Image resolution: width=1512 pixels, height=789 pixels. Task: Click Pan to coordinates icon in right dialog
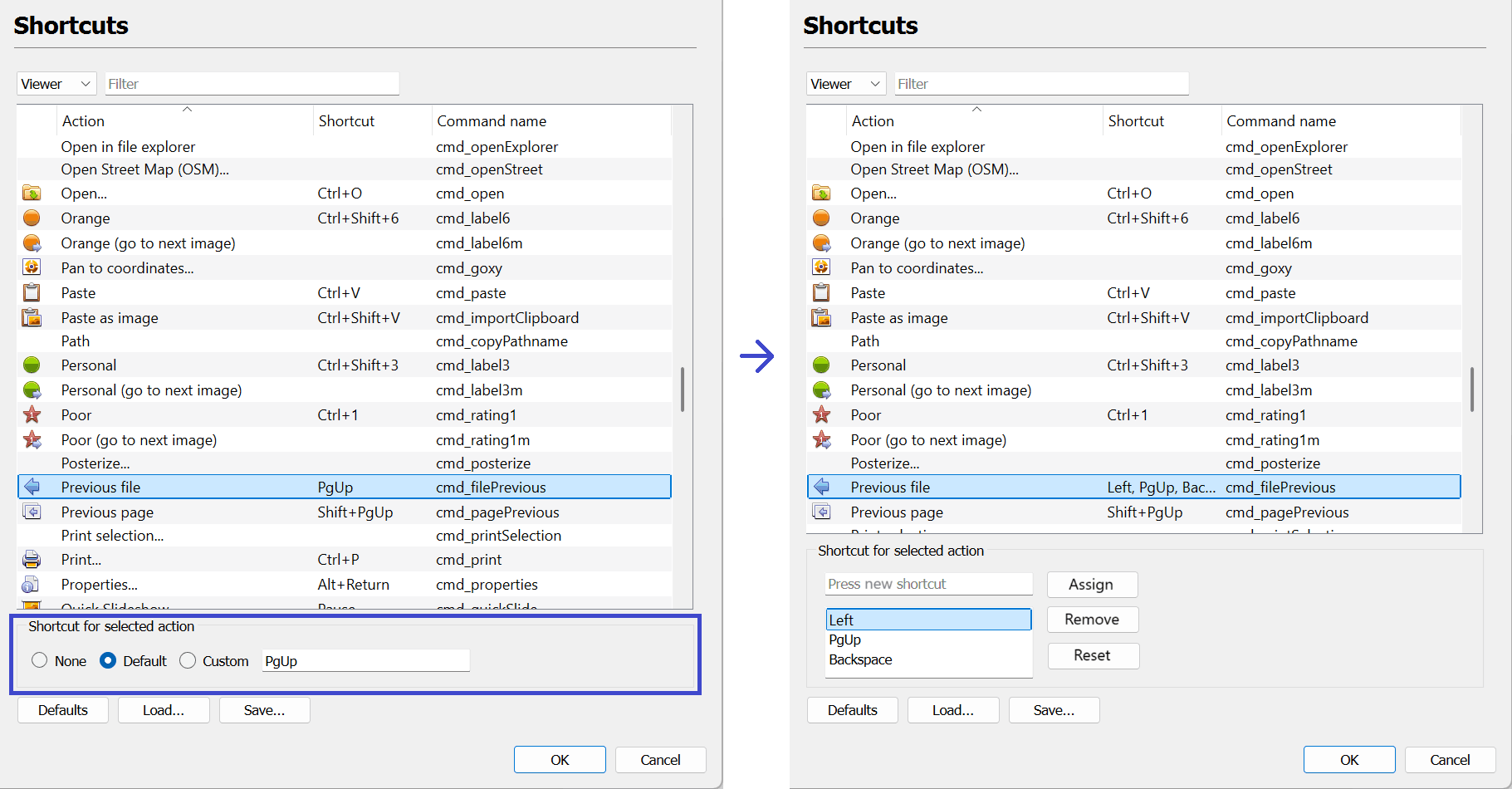pyautogui.click(x=821, y=267)
